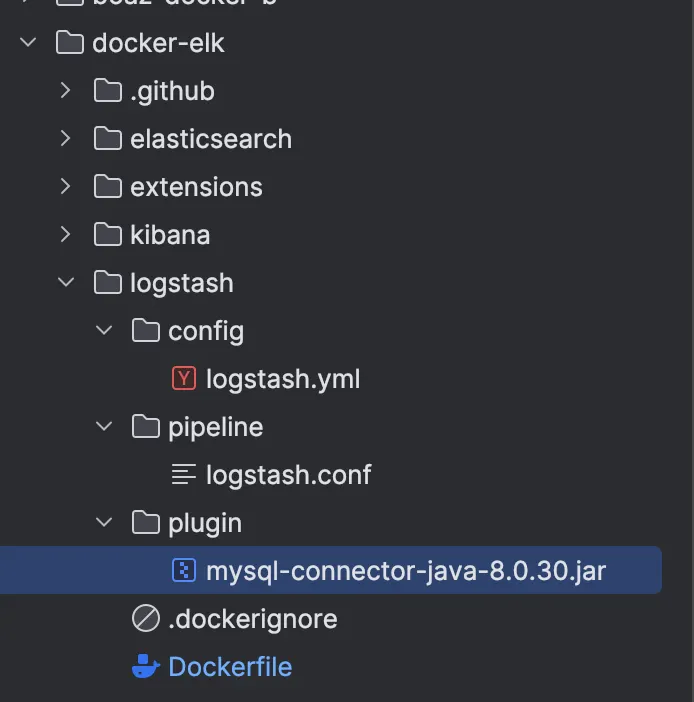Collapse the config folder chevron
Screen dimensions: 694x702
pos(104,331)
